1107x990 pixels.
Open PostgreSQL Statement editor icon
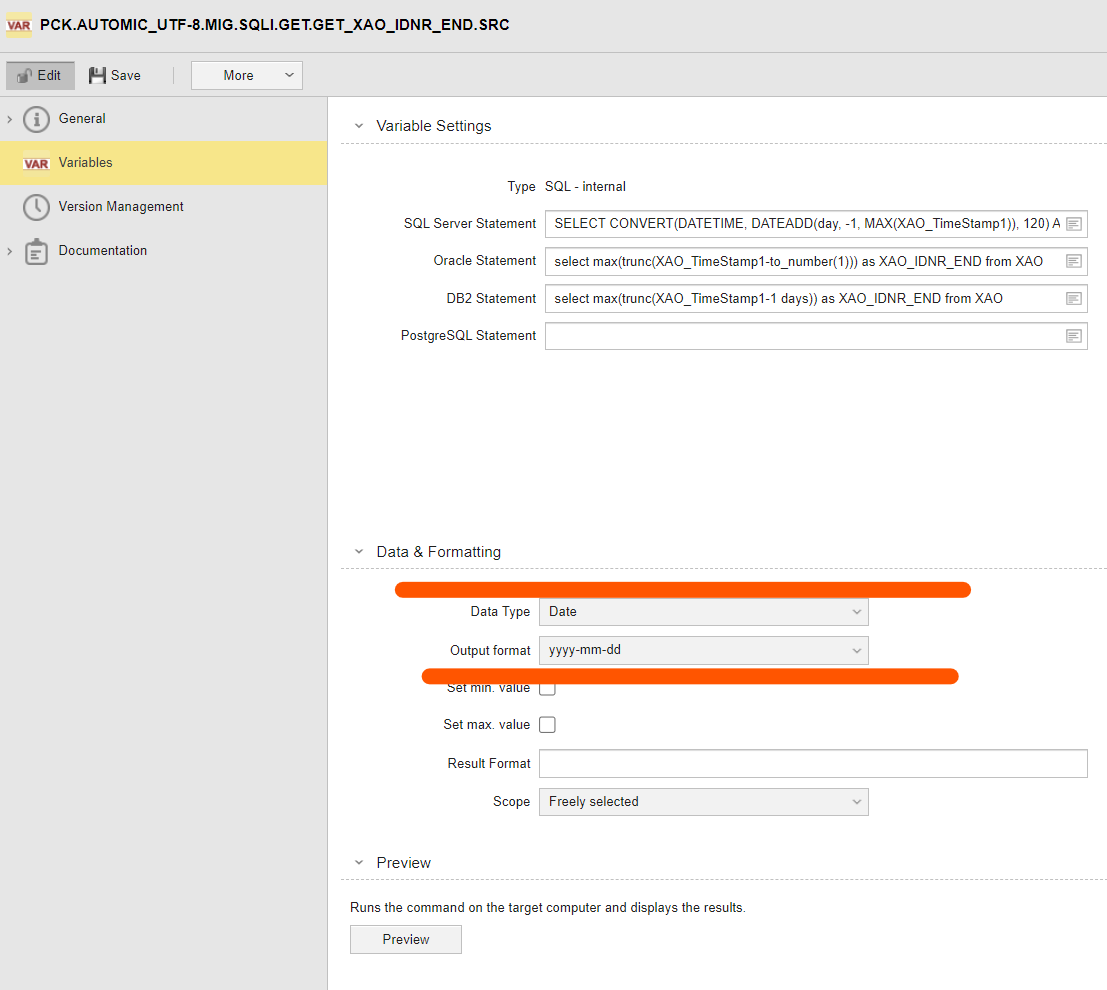[1074, 336]
